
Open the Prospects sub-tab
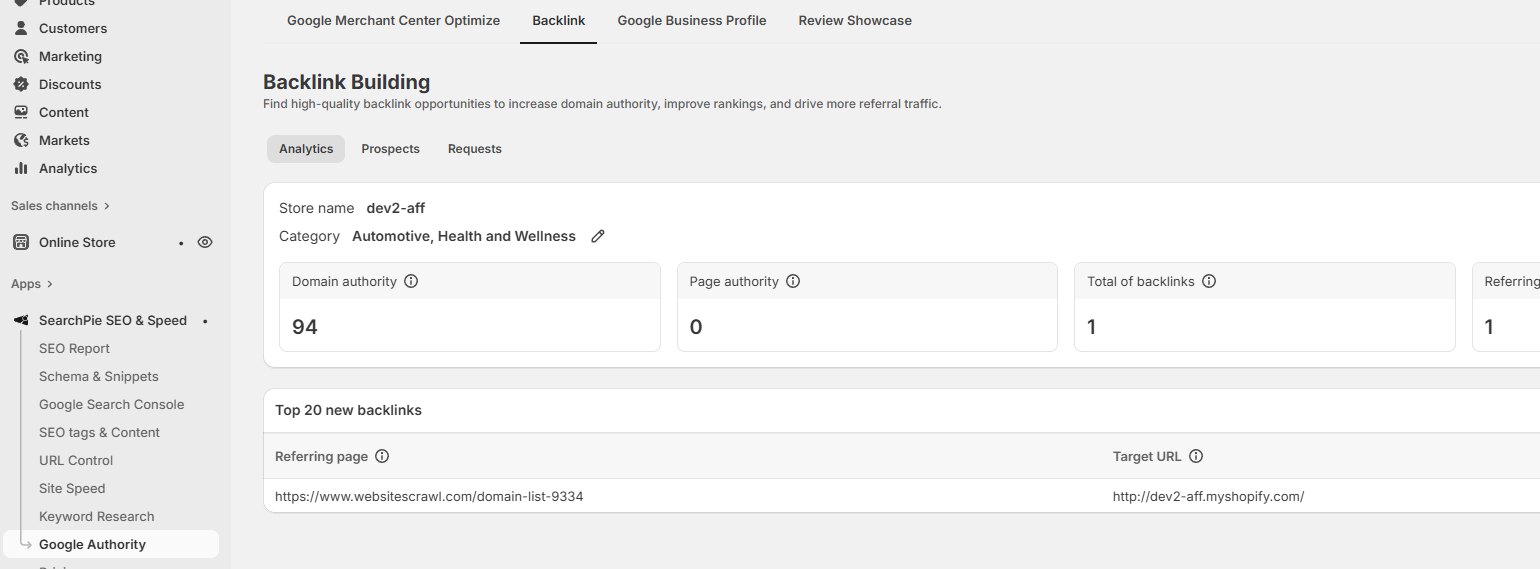[x=390, y=149]
